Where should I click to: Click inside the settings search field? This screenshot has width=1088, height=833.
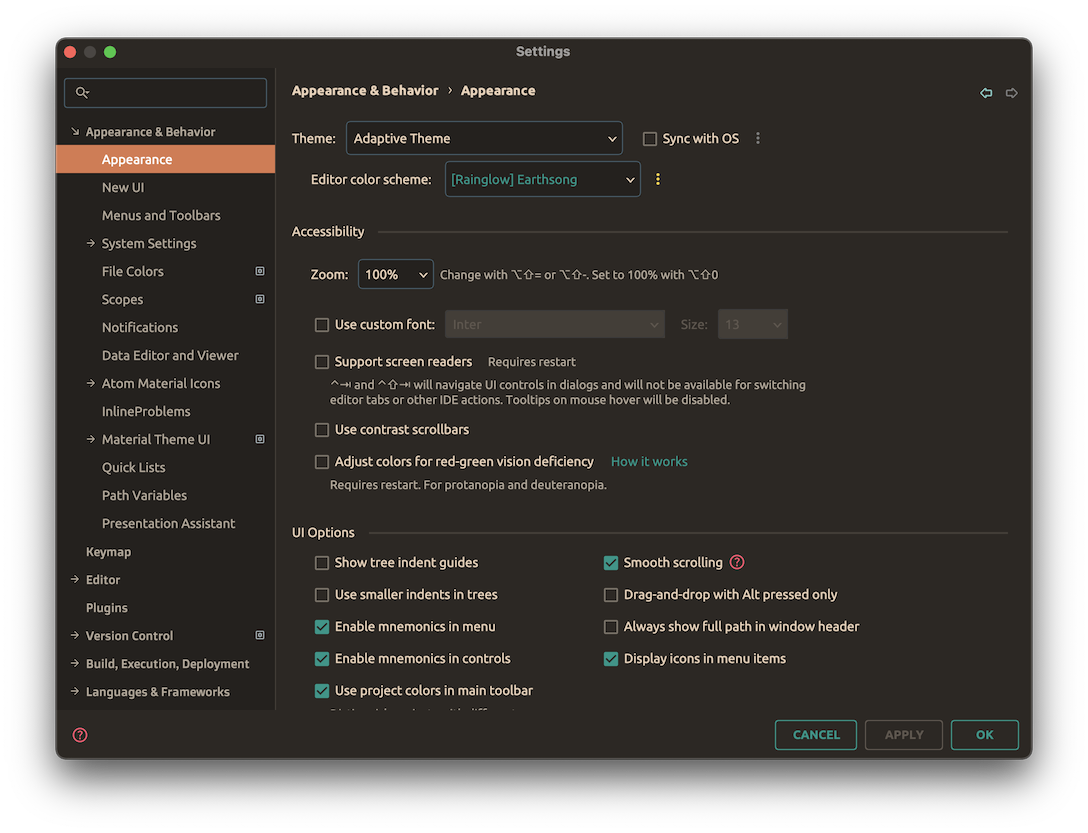pyautogui.click(x=165, y=92)
